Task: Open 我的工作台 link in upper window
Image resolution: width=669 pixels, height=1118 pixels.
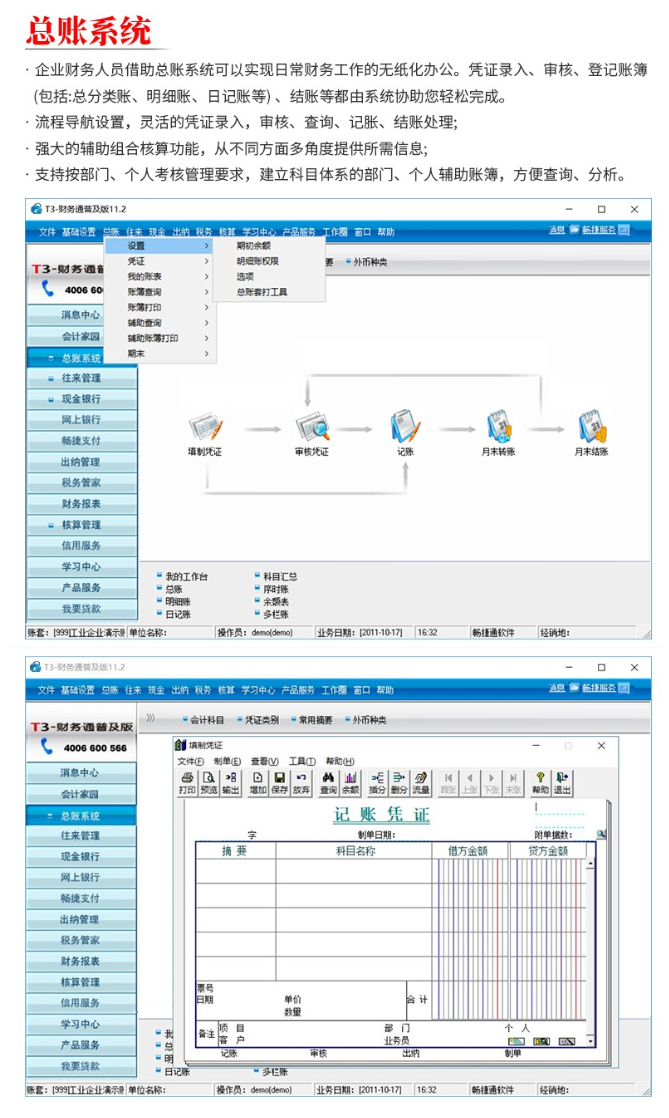Action: (x=187, y=576)
